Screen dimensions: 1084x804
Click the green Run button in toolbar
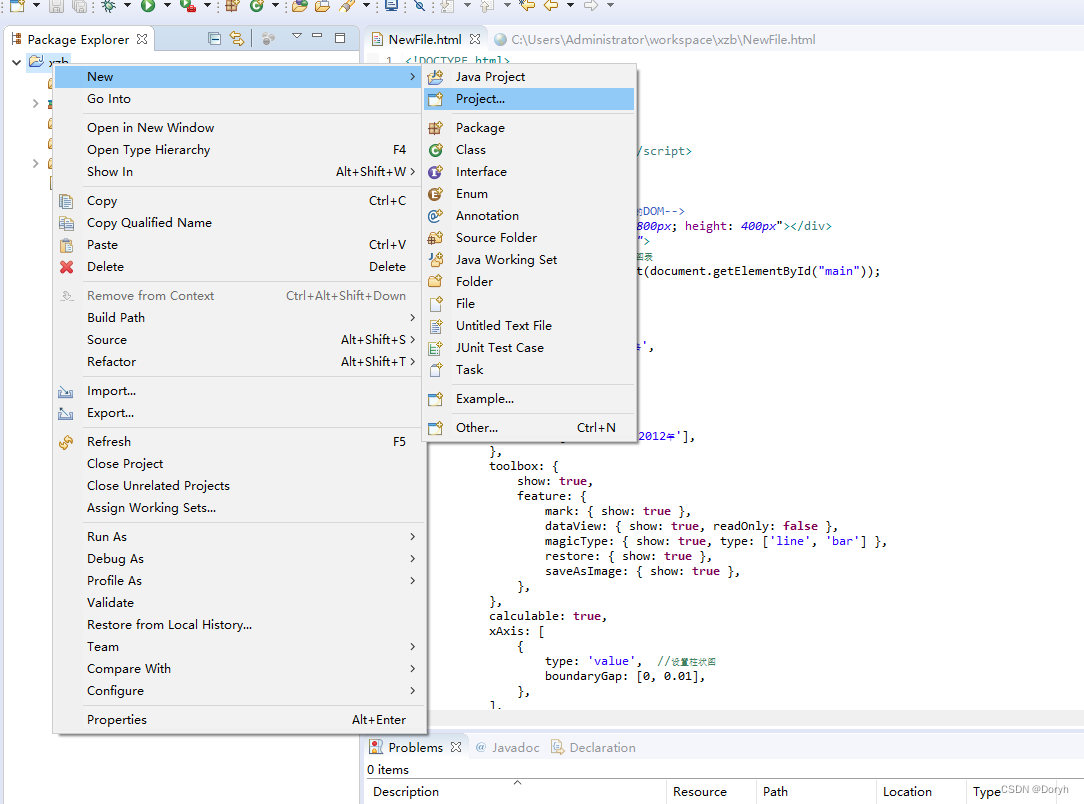click(x=148, y=6)
